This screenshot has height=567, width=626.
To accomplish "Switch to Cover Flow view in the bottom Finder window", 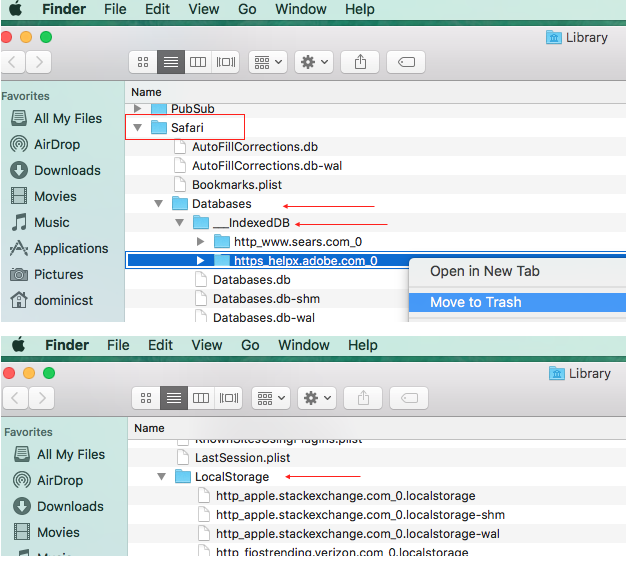I will pos(228,398).
